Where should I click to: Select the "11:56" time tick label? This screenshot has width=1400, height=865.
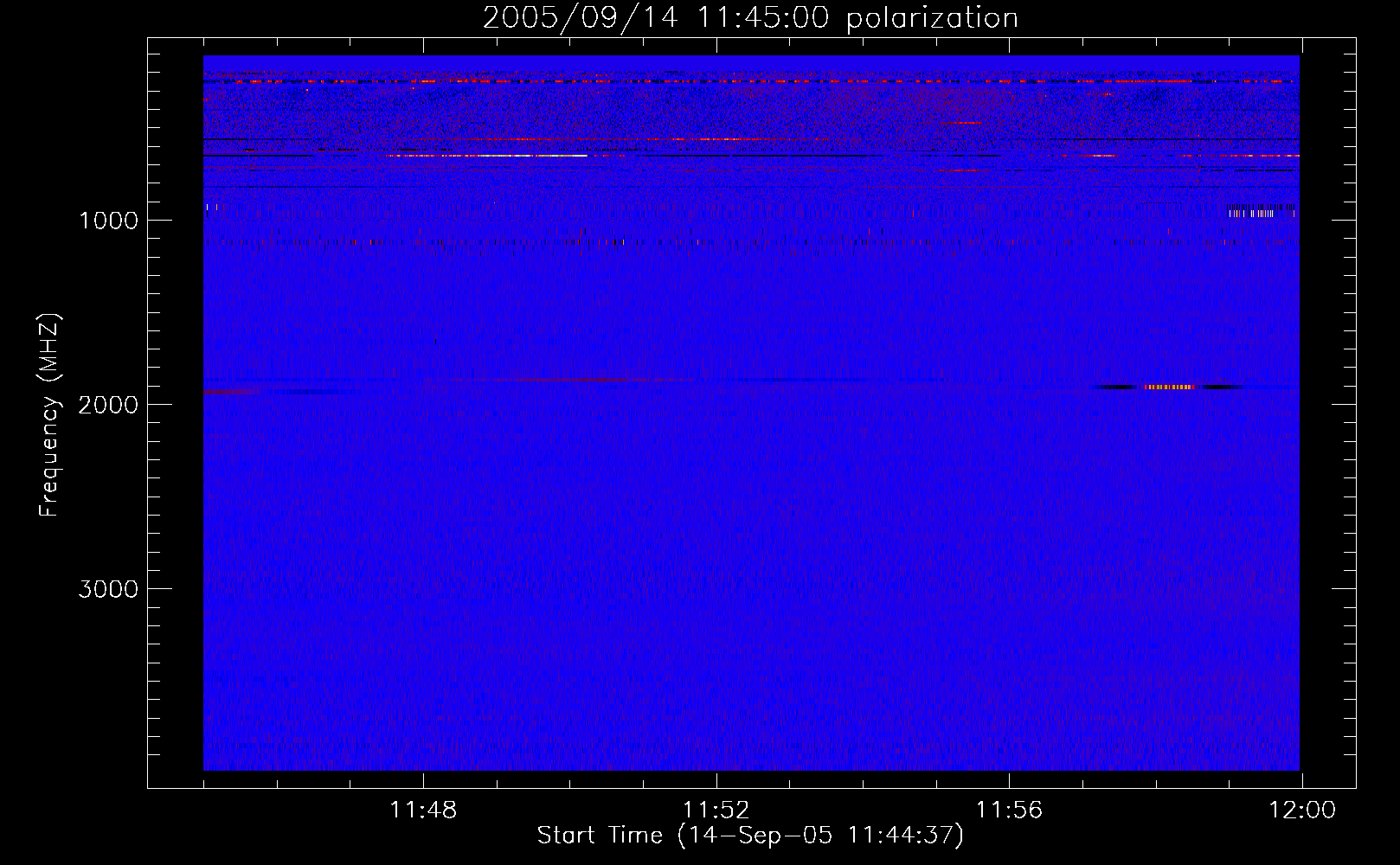(x=1009, y=811)
